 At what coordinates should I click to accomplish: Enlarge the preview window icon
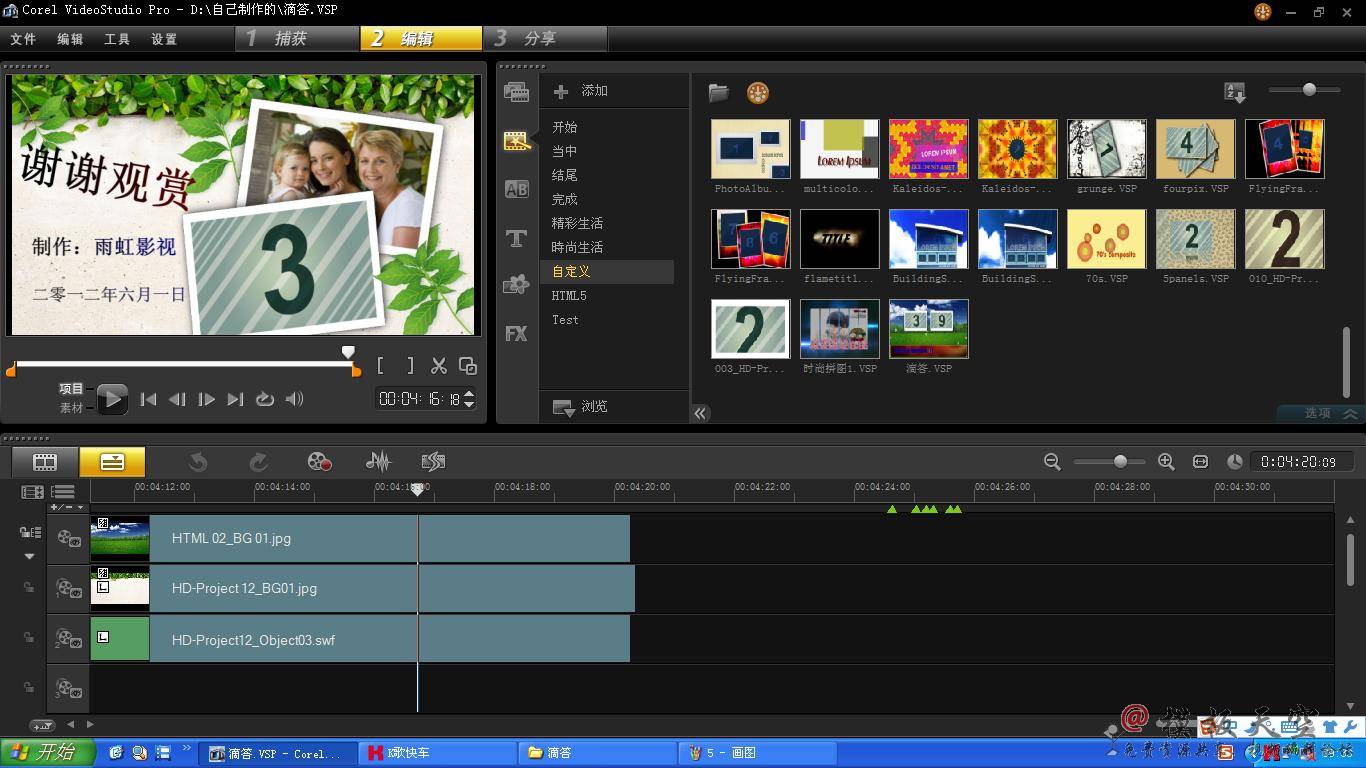[467, 366]
